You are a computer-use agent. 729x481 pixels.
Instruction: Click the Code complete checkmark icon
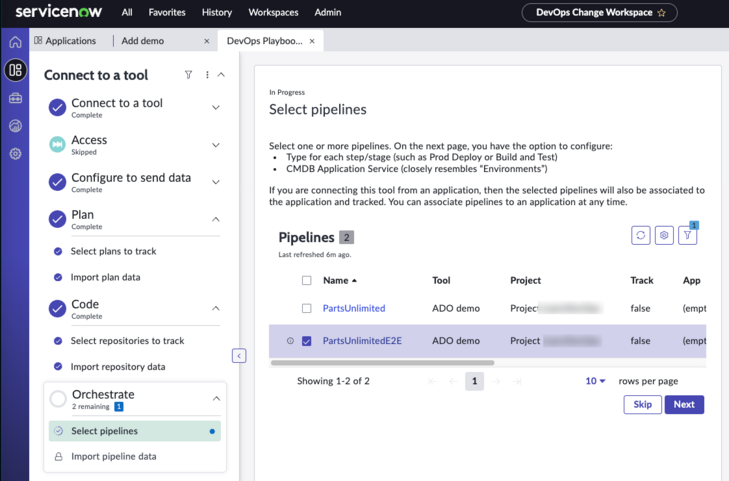[x=58, y=309]
